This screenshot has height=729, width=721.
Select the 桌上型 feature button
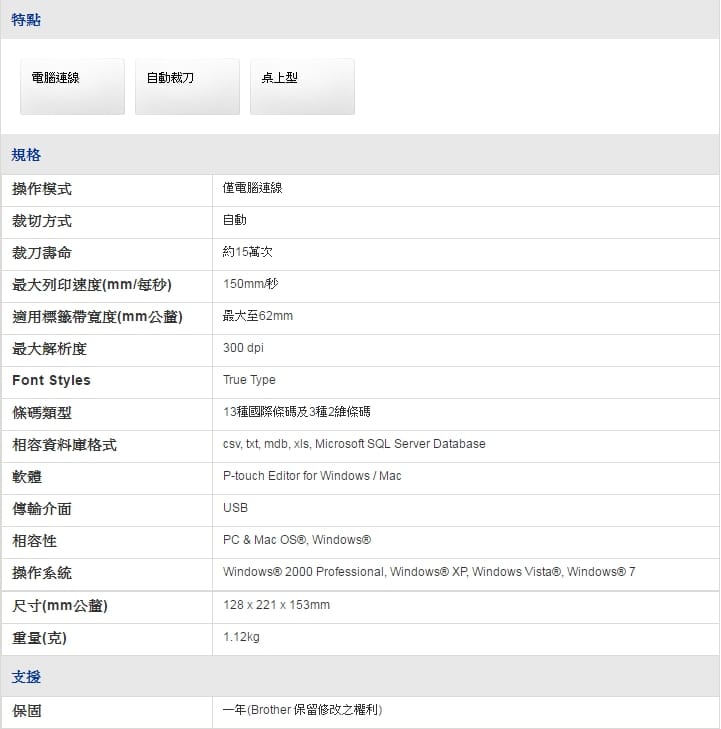pyautogui.click(x=302, y=86)
